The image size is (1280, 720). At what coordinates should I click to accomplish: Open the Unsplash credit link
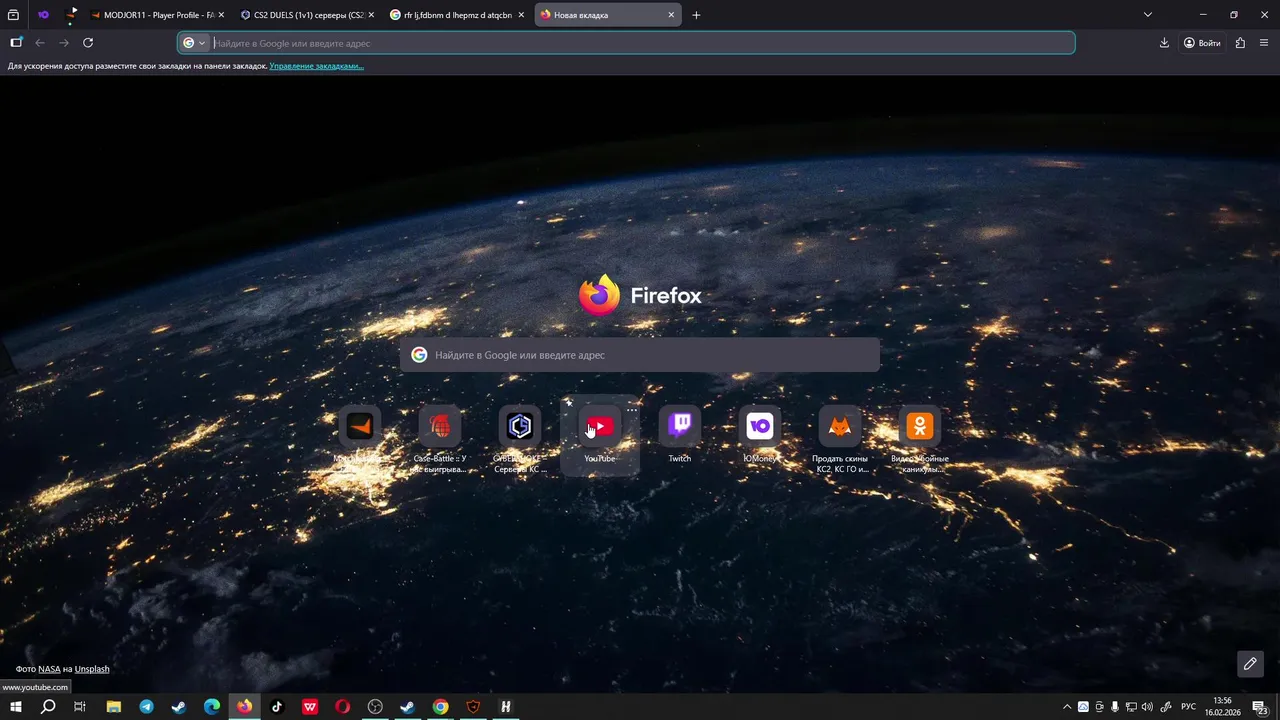point(92,668)
